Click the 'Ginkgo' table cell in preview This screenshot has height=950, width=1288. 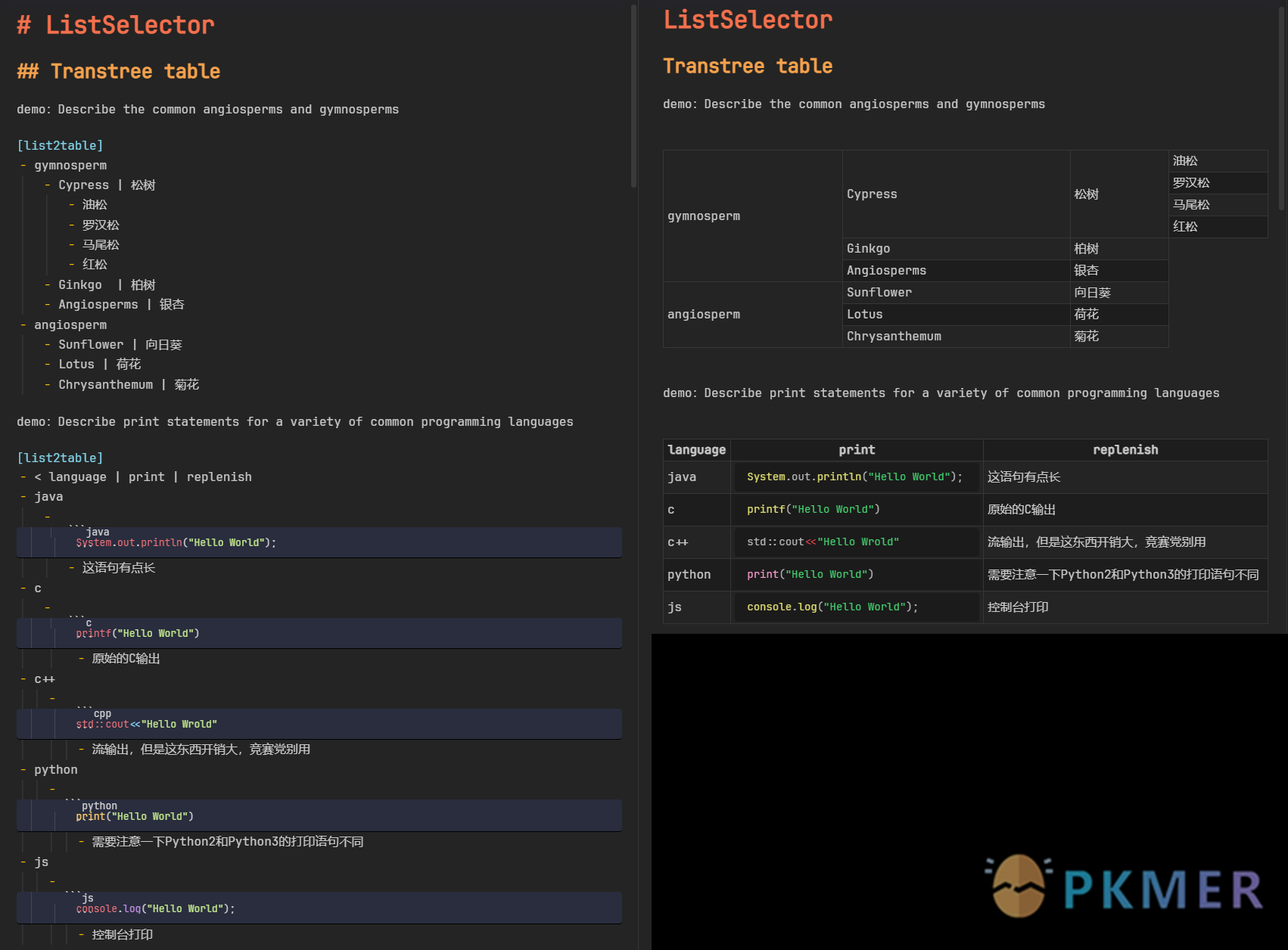tap(957, 248)
